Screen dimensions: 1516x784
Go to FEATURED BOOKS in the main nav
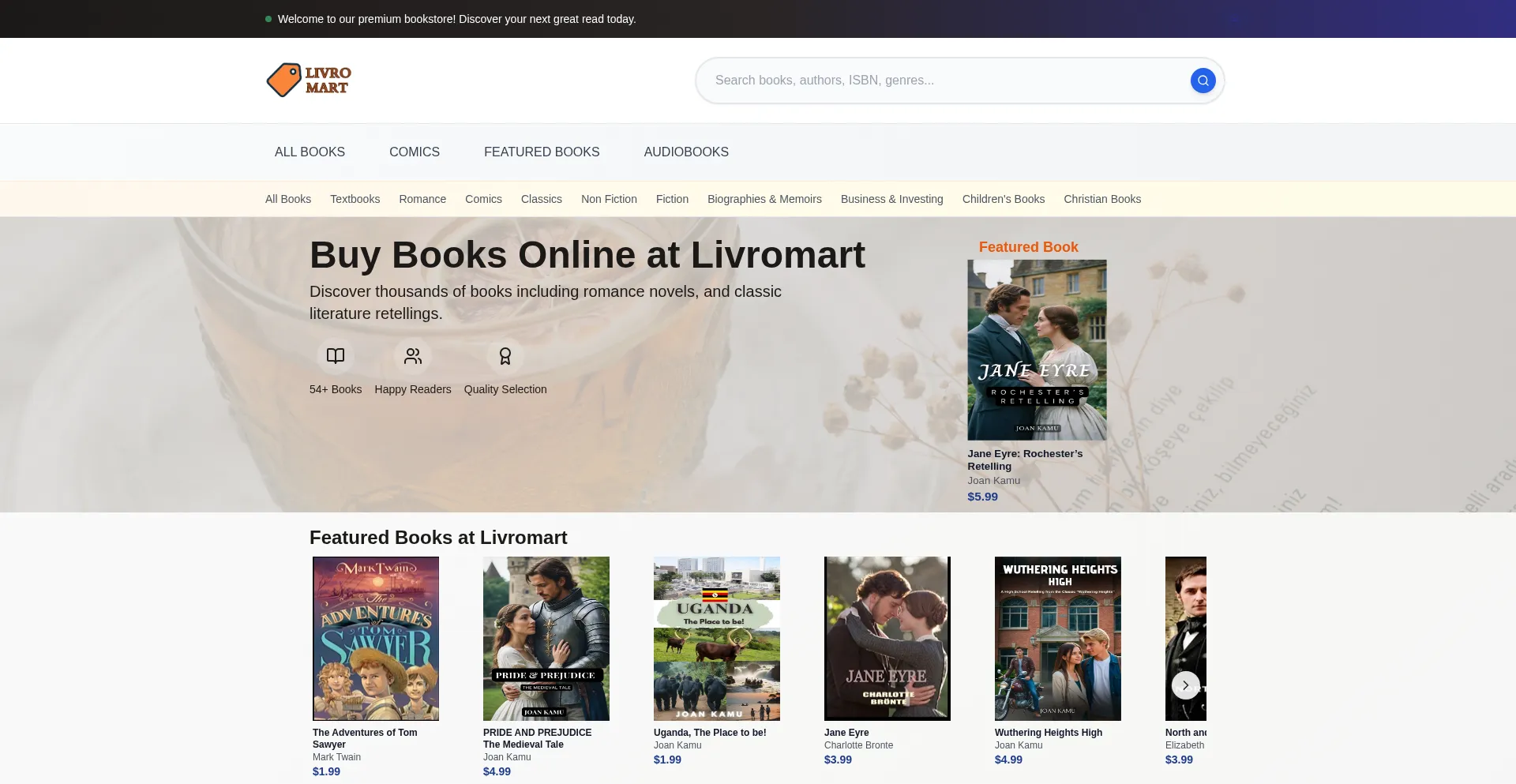(542, 152)
